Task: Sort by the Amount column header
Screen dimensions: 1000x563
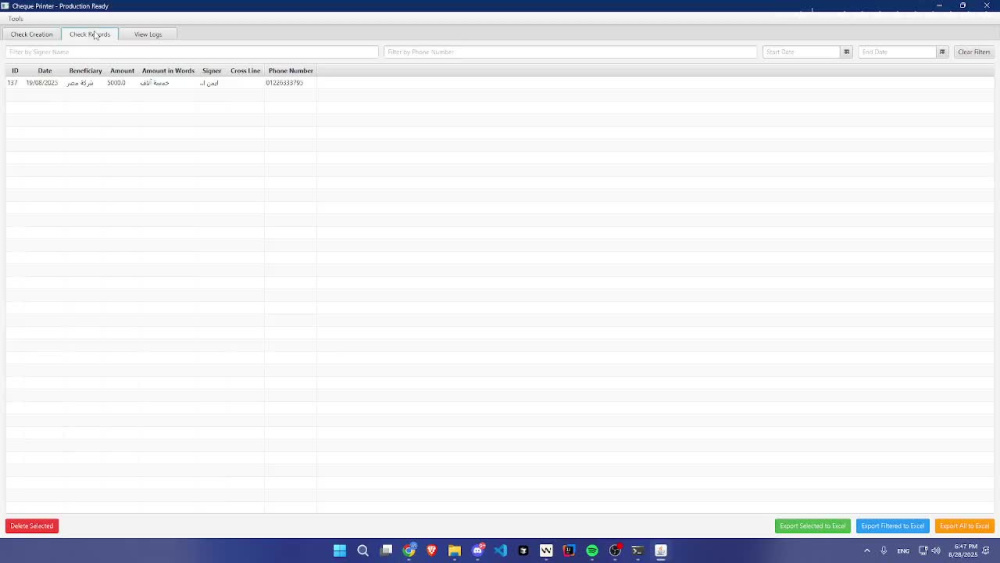Action: coord(122,71)
